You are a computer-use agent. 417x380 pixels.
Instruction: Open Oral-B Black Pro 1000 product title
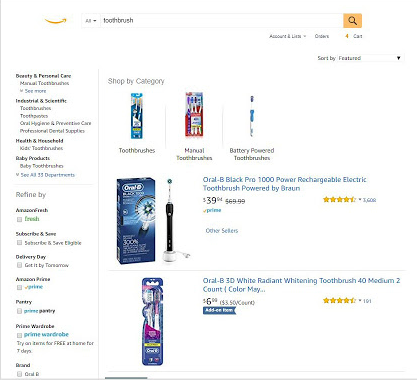[x=284, y=184]
